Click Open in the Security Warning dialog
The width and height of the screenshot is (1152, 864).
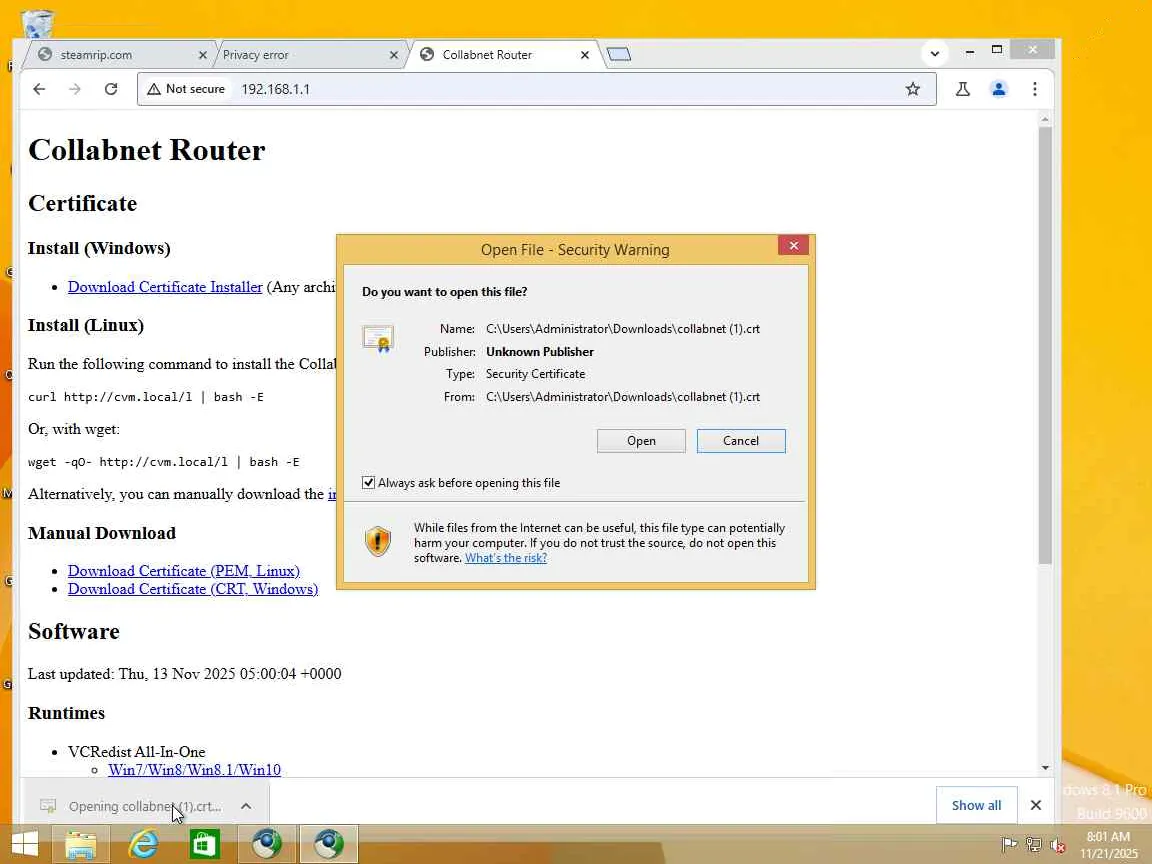641,441
